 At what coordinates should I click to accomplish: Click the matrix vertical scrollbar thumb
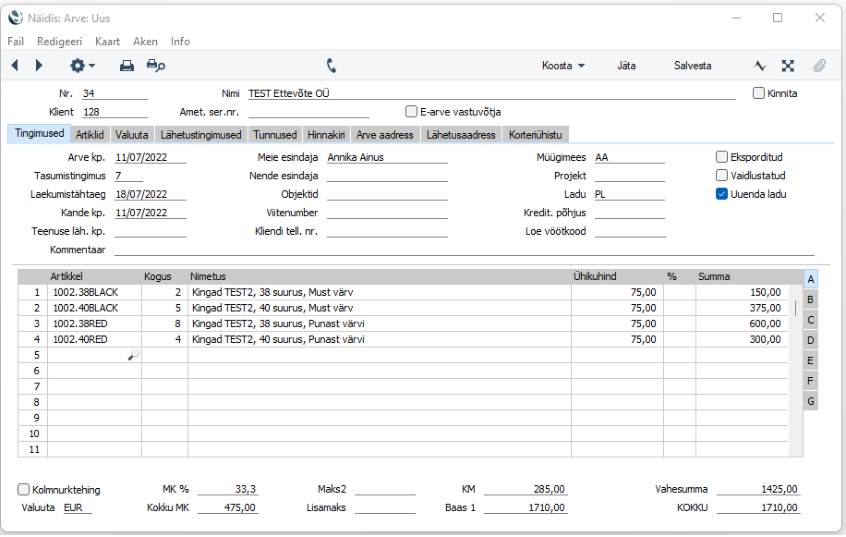coord(795,308)
